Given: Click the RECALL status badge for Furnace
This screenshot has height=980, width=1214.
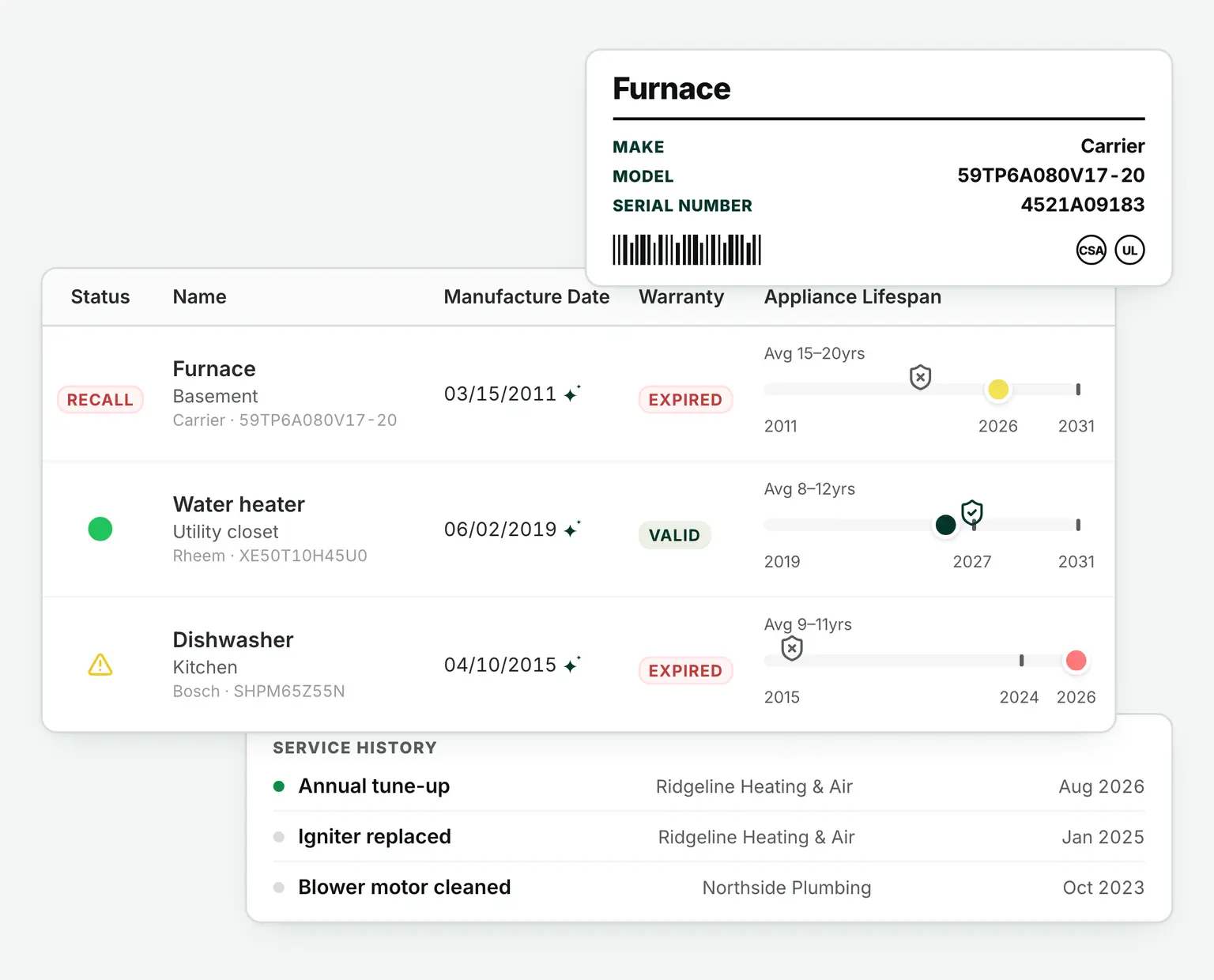Looking at the screenshot, I should point(100,400).
